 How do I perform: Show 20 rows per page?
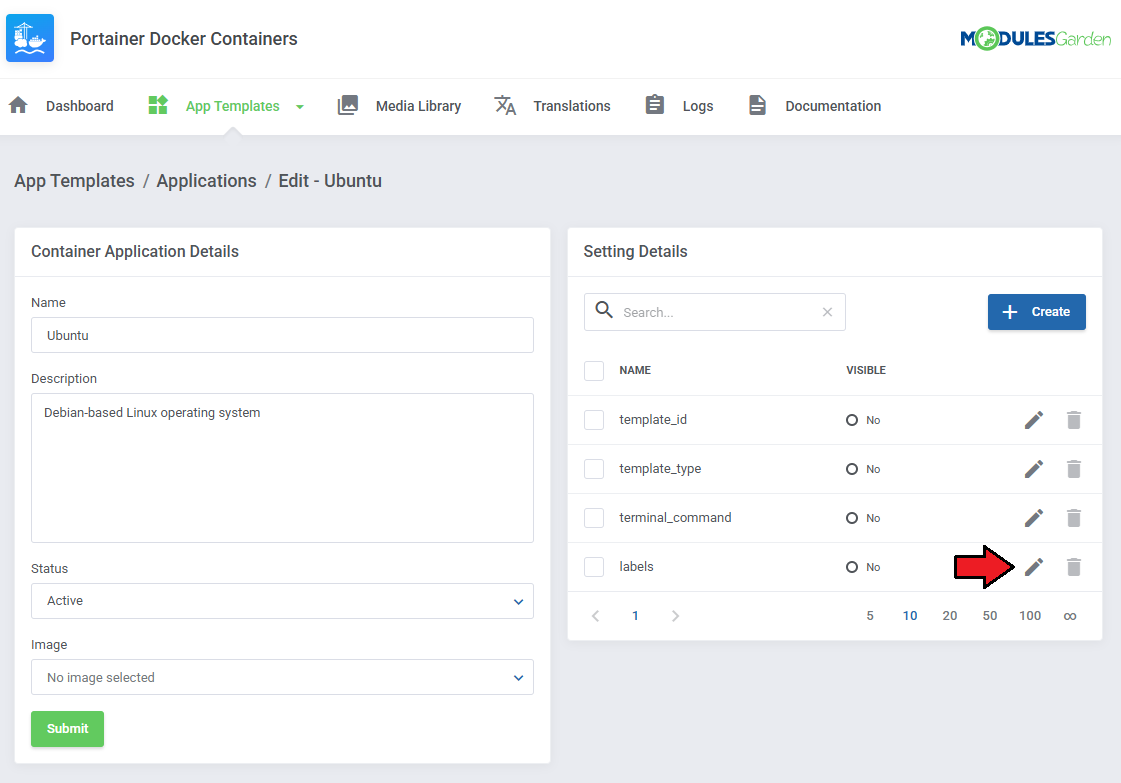pos(949,616)
